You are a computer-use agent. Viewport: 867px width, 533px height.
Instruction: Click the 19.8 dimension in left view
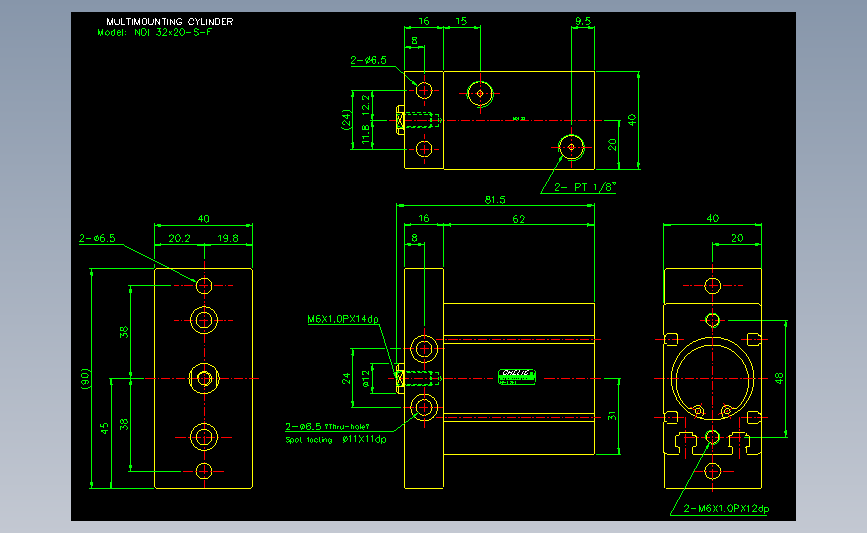pos(228,238)
